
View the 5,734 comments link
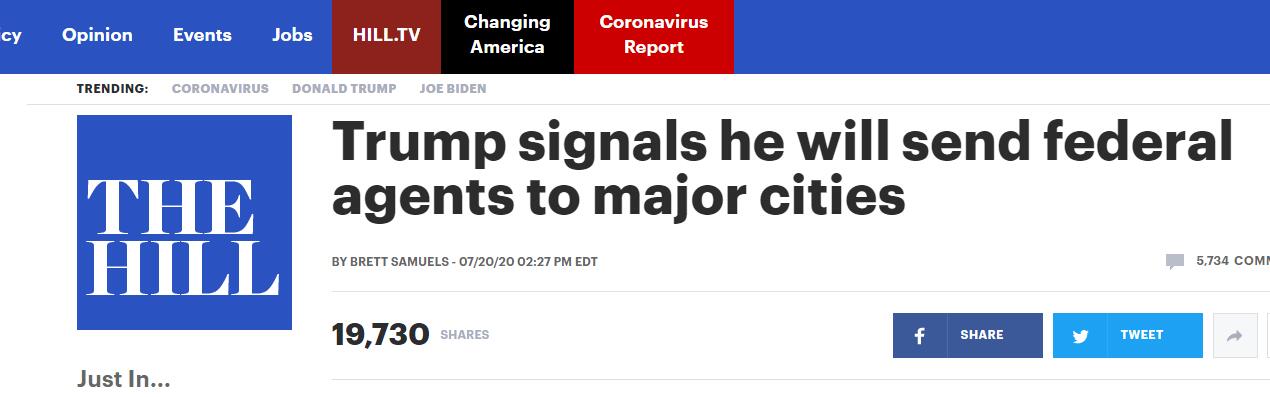click(1232, 261)
